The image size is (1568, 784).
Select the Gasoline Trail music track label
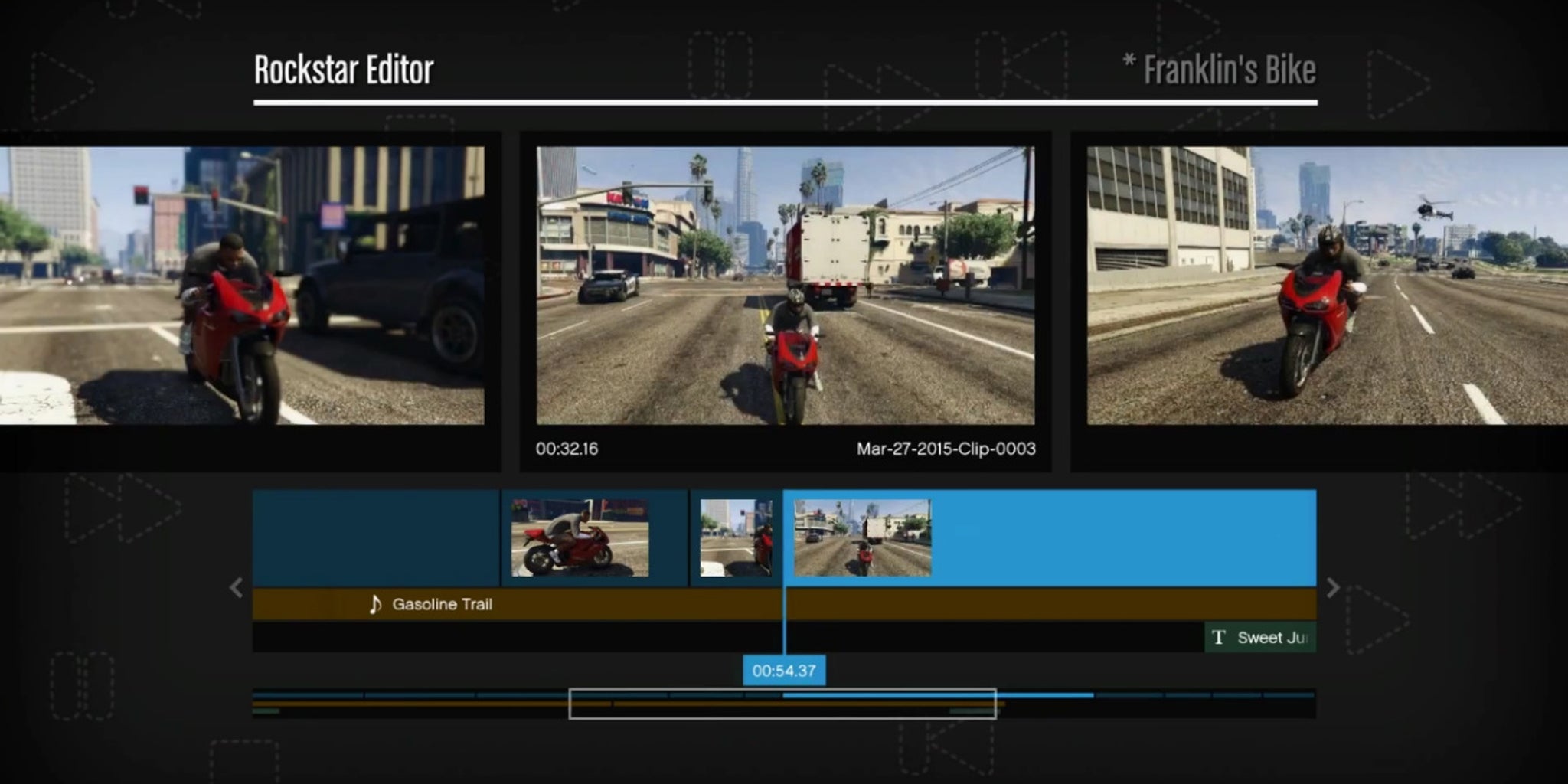[x=442, y=605]
